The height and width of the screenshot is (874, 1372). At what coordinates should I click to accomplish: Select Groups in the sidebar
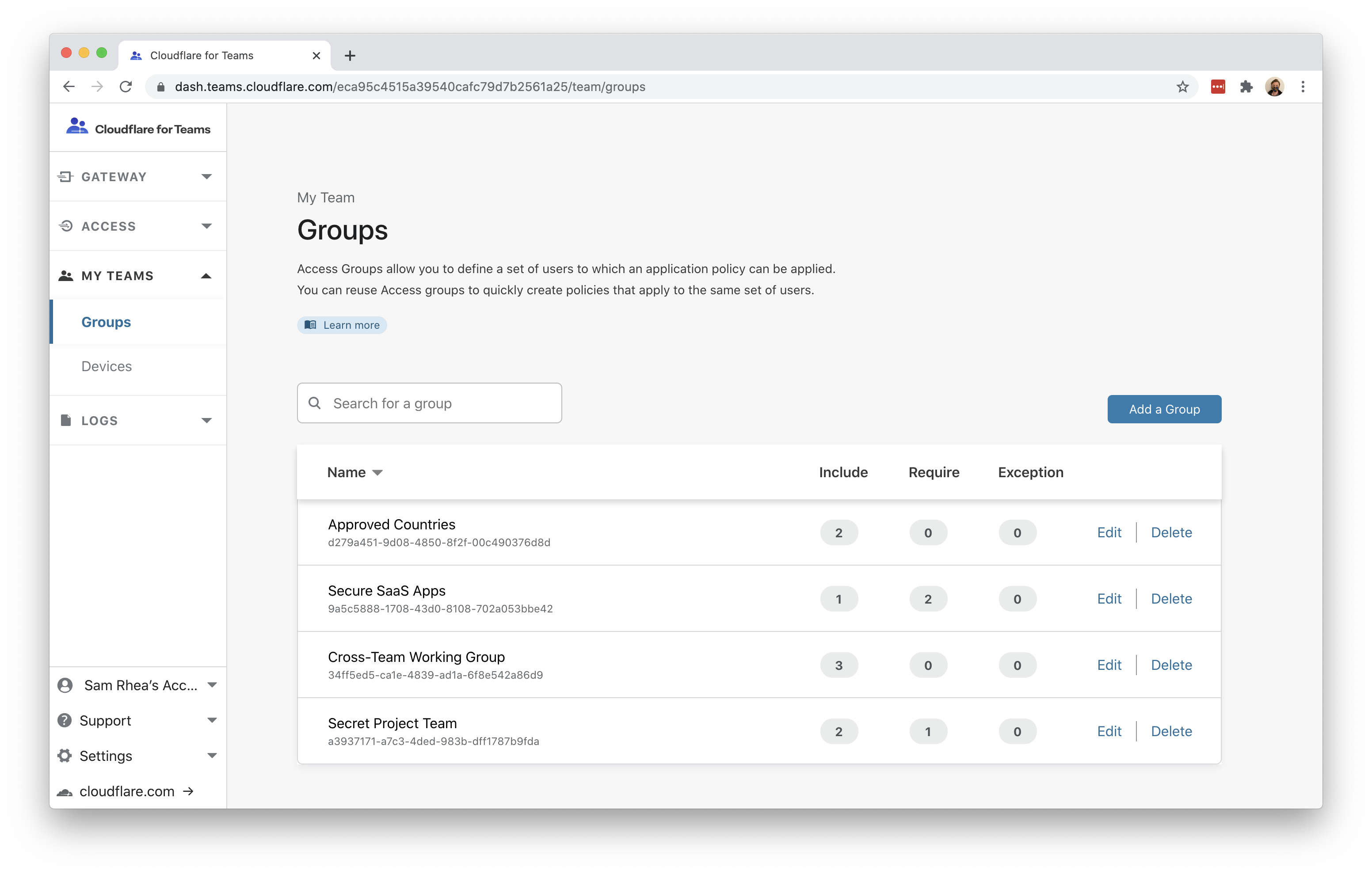[x=106, y=322]
